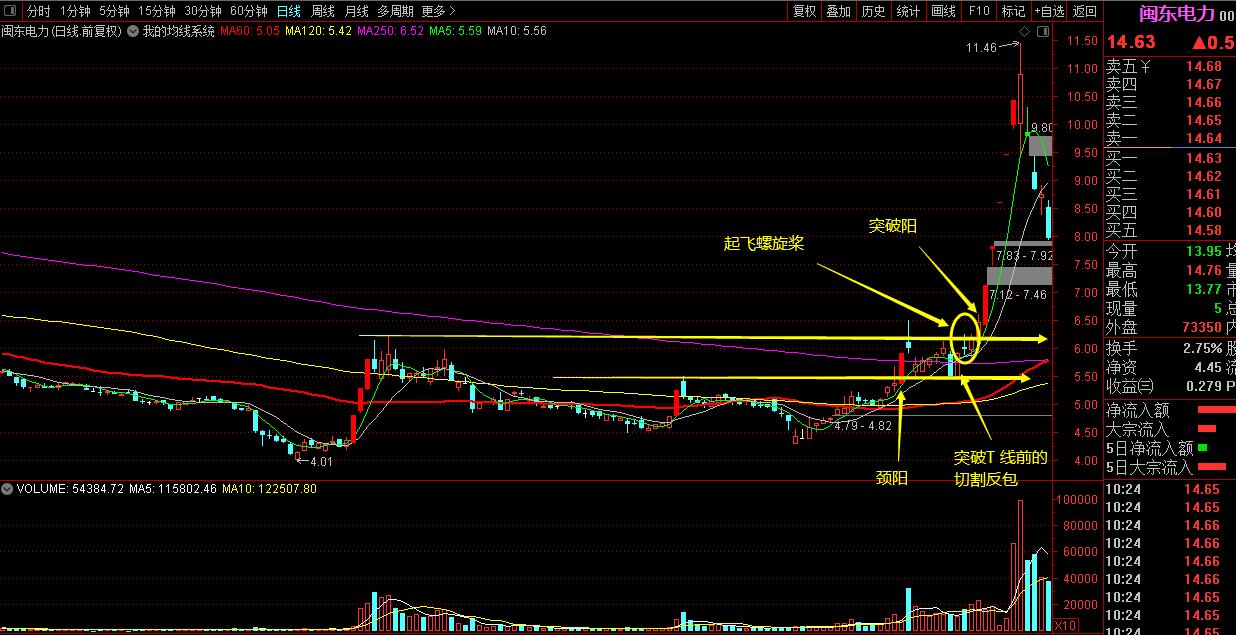Click the MA60: 5.05 indicator value

[x=249, y=31]
